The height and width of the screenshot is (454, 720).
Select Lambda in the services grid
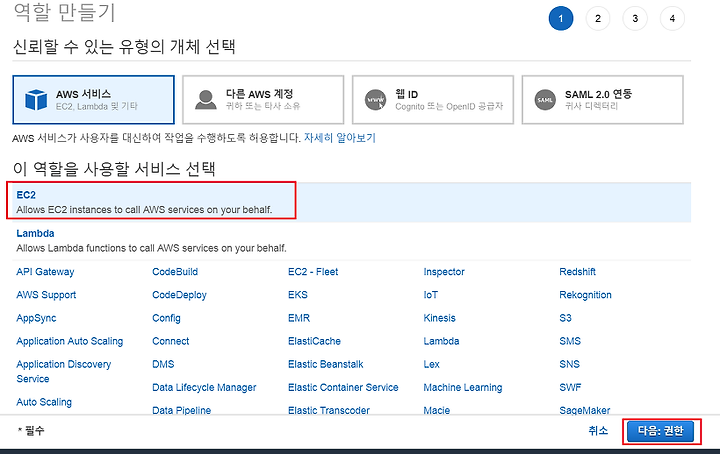[x=441, y=341]
